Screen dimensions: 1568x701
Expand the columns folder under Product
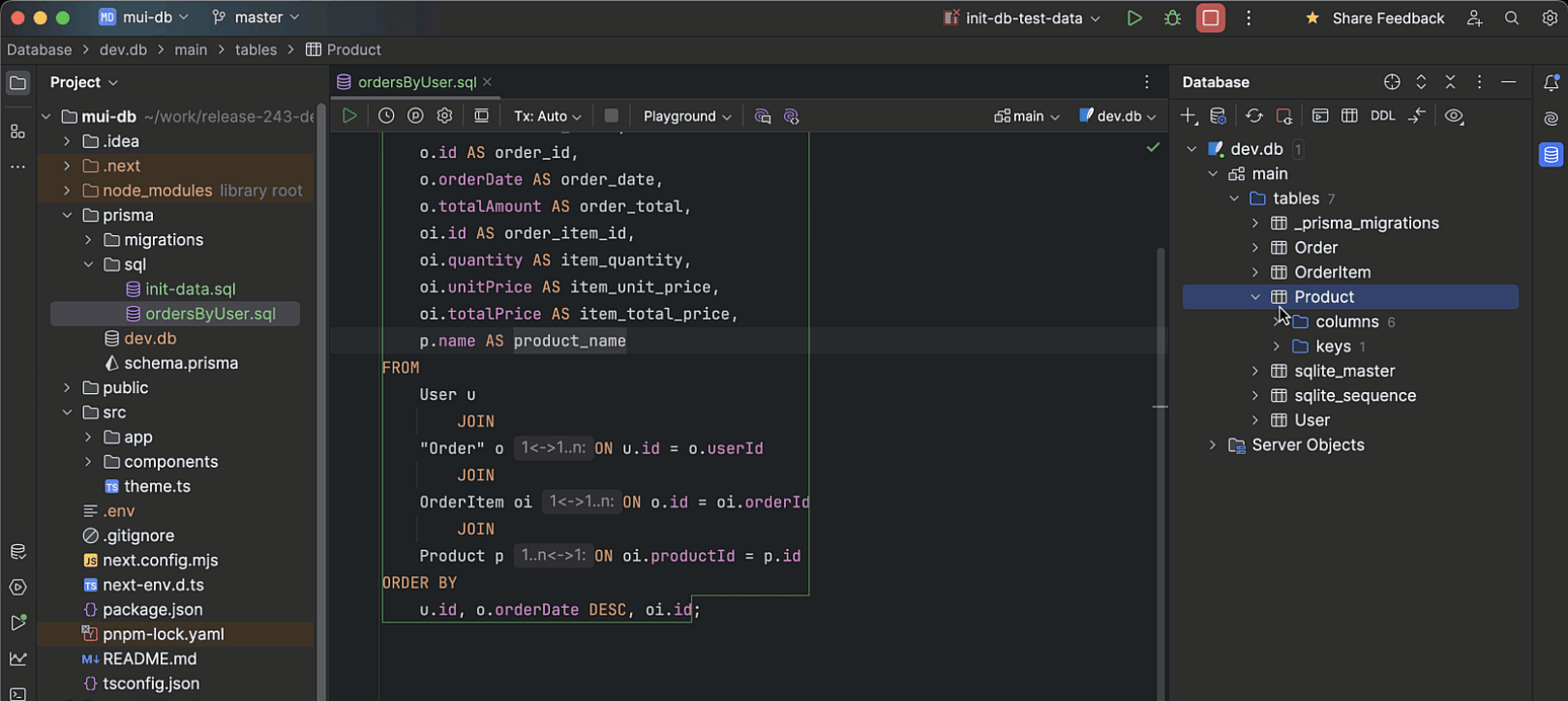click(1277, 321)
